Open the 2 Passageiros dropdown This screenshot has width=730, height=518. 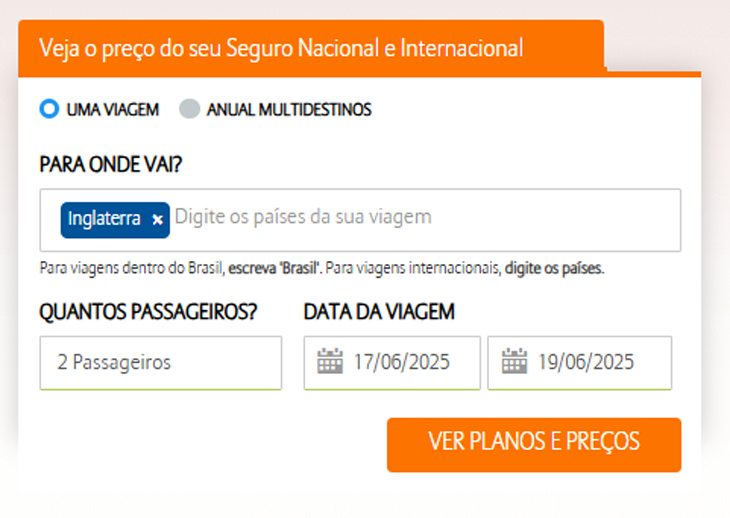[x=161, y=363]
